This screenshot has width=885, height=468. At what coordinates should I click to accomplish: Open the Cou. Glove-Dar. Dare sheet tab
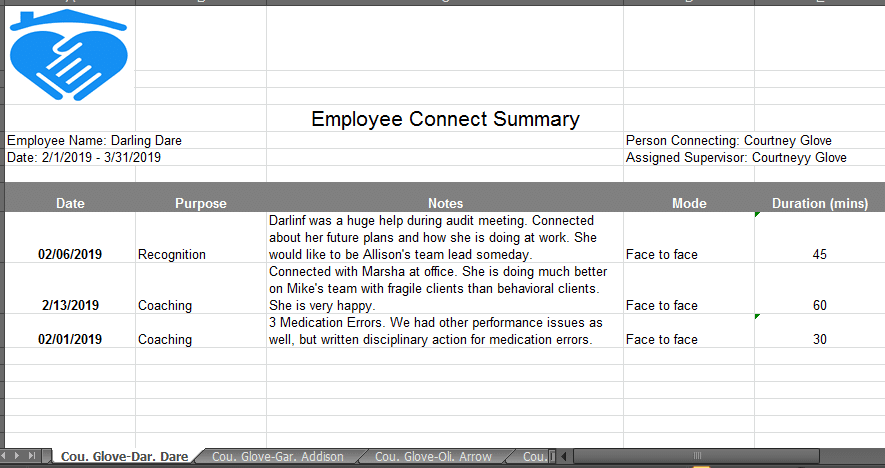123,457
